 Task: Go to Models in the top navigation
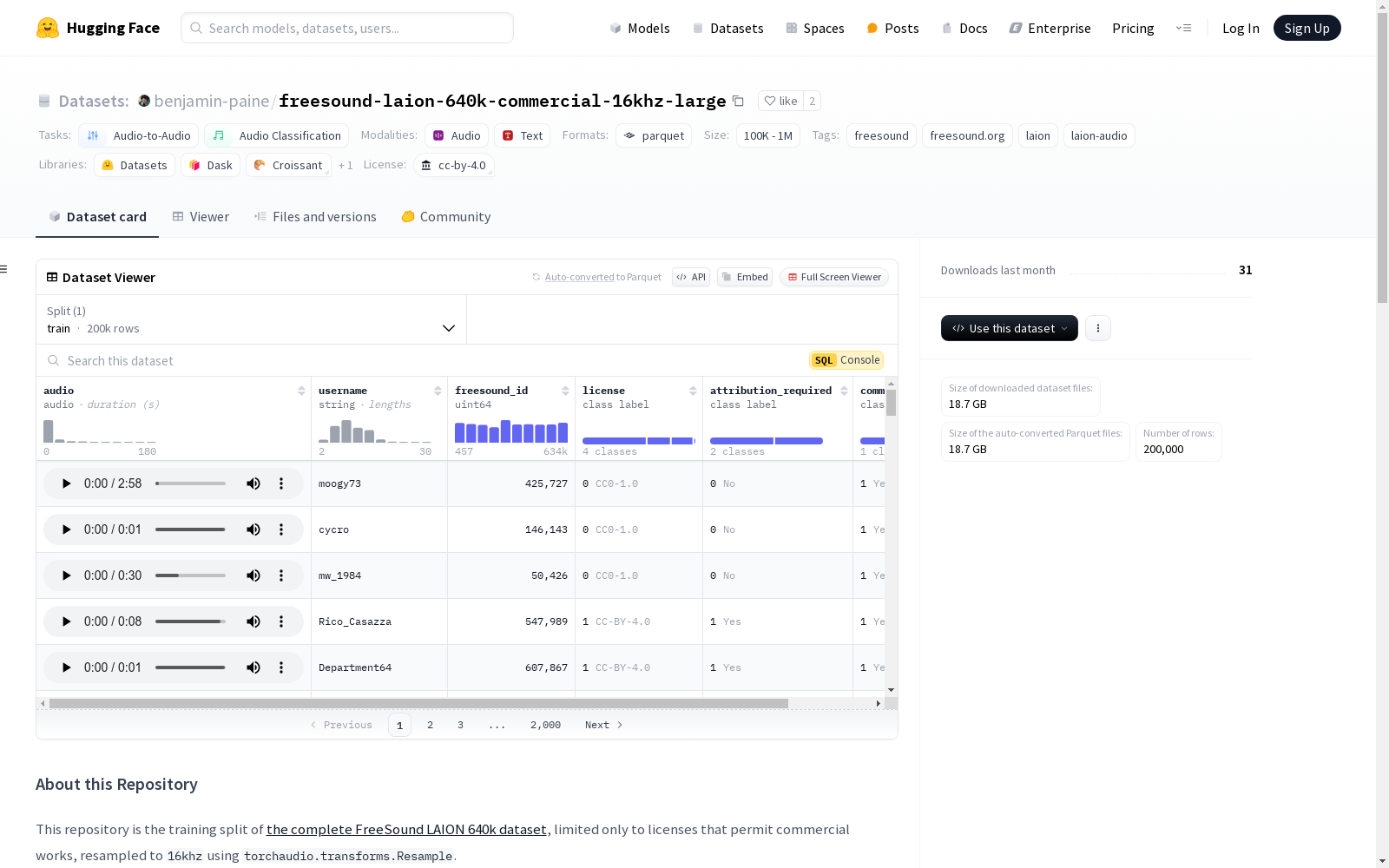(x=640, y=28)
